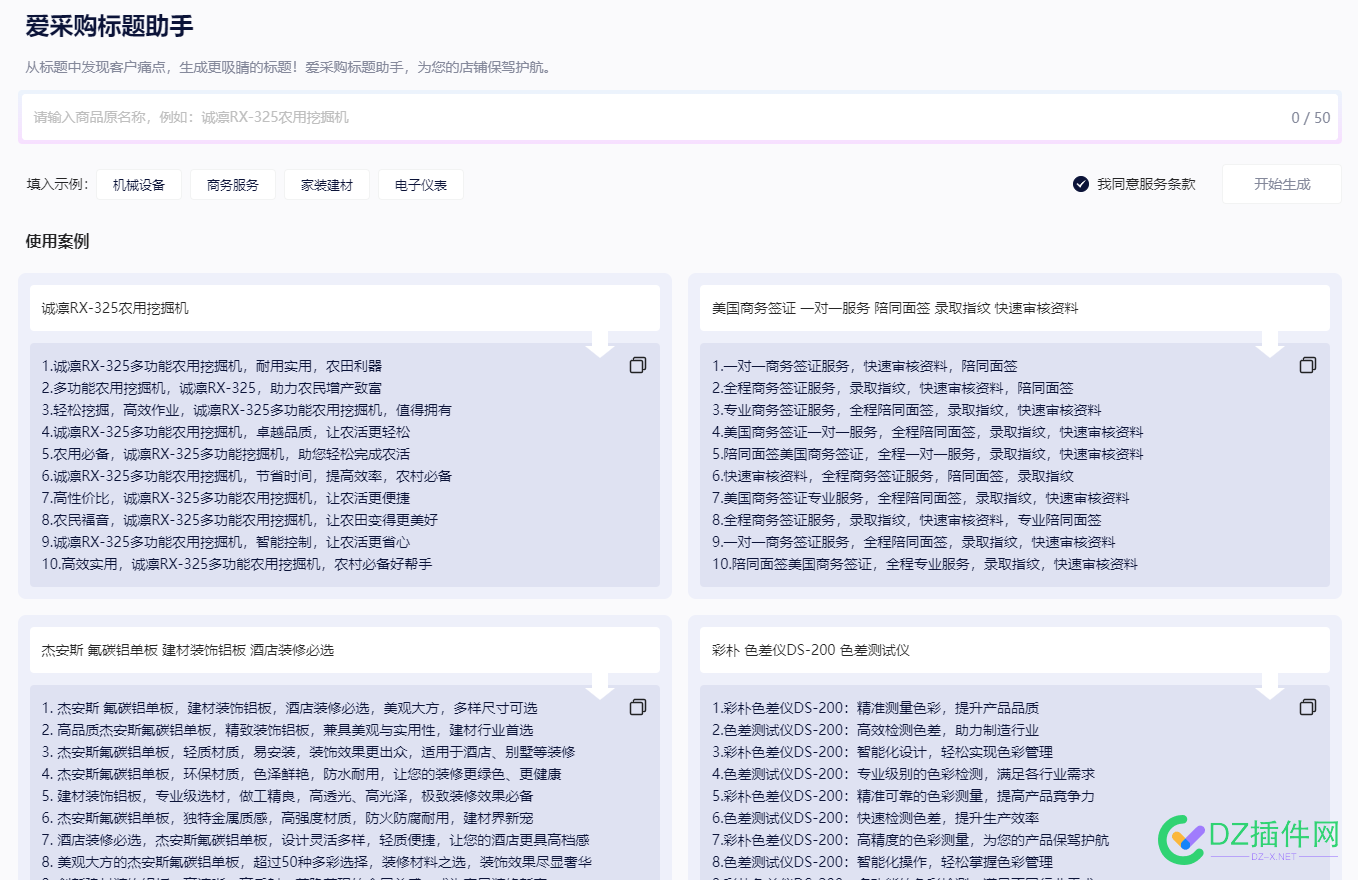Fill example 商务服务
Screen dimensions: 1358x880
coord(233,185)
